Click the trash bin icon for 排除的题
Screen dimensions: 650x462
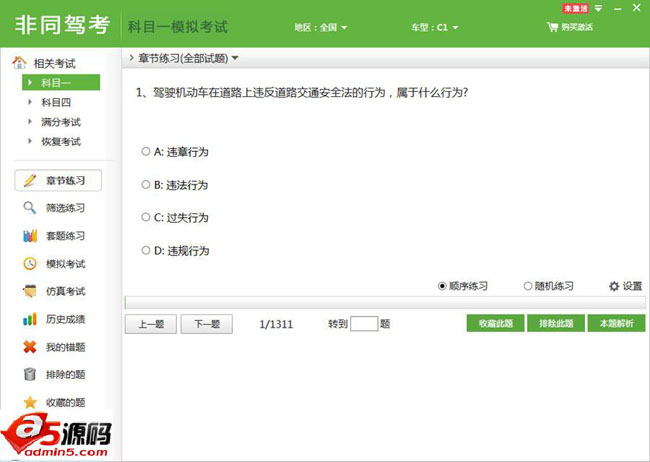(x=30, y=374)
